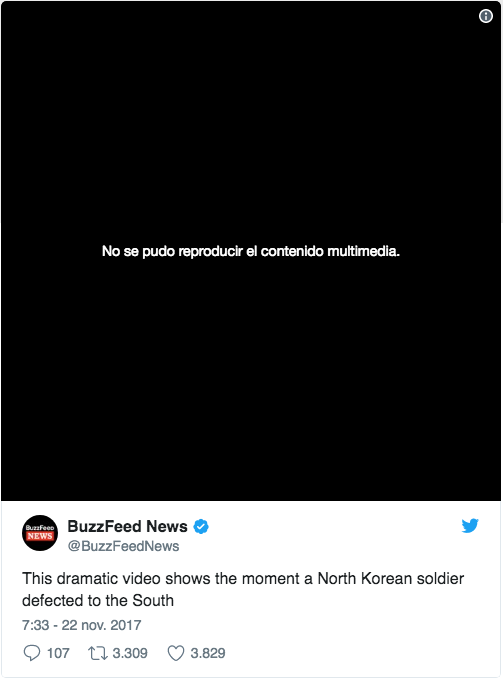The width and height of the screenshot is (503, 679).
Task: Click the info icon on the video
Action: coord(486,16)
